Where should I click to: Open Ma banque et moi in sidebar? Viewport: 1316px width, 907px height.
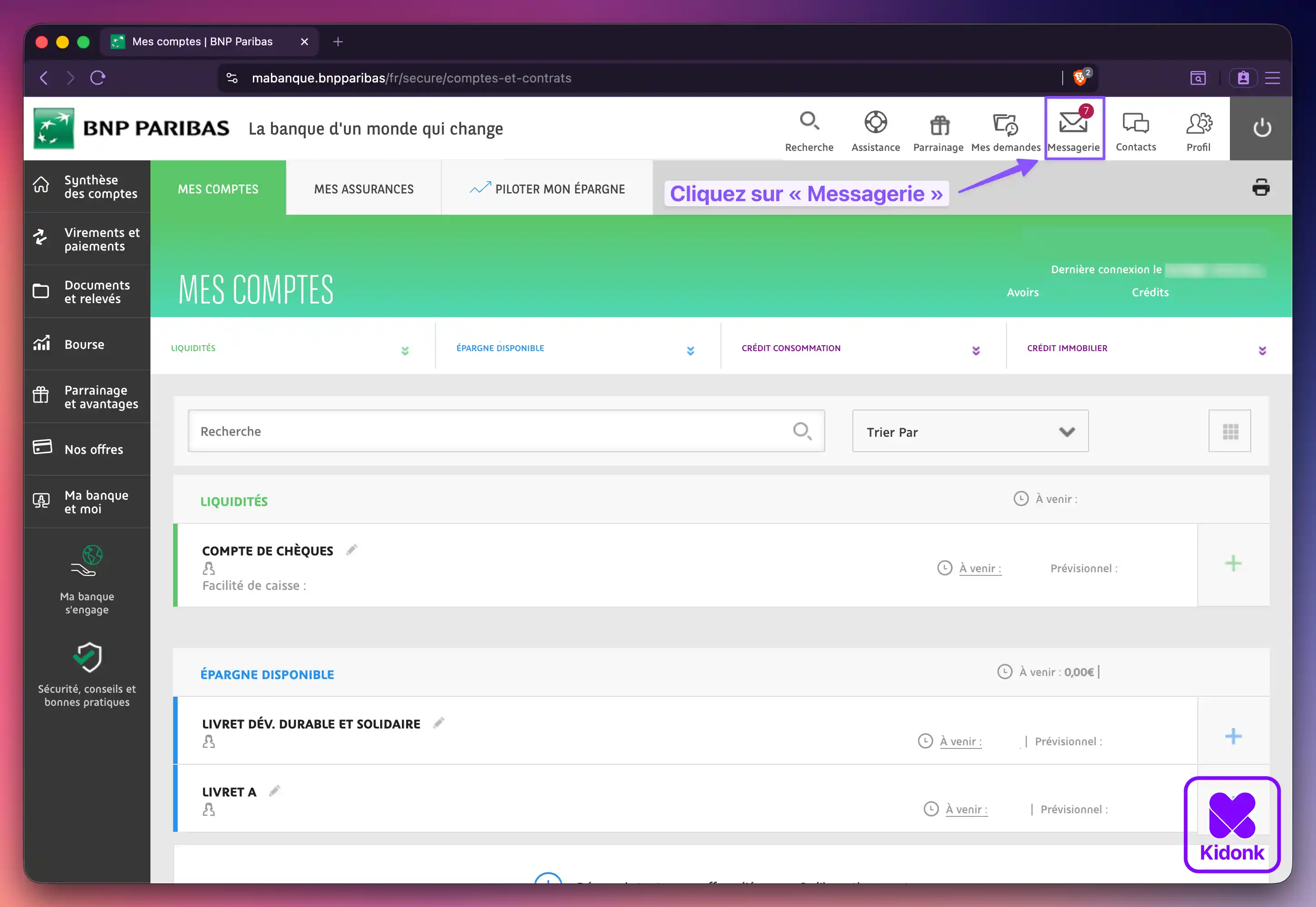pos(87,502)
